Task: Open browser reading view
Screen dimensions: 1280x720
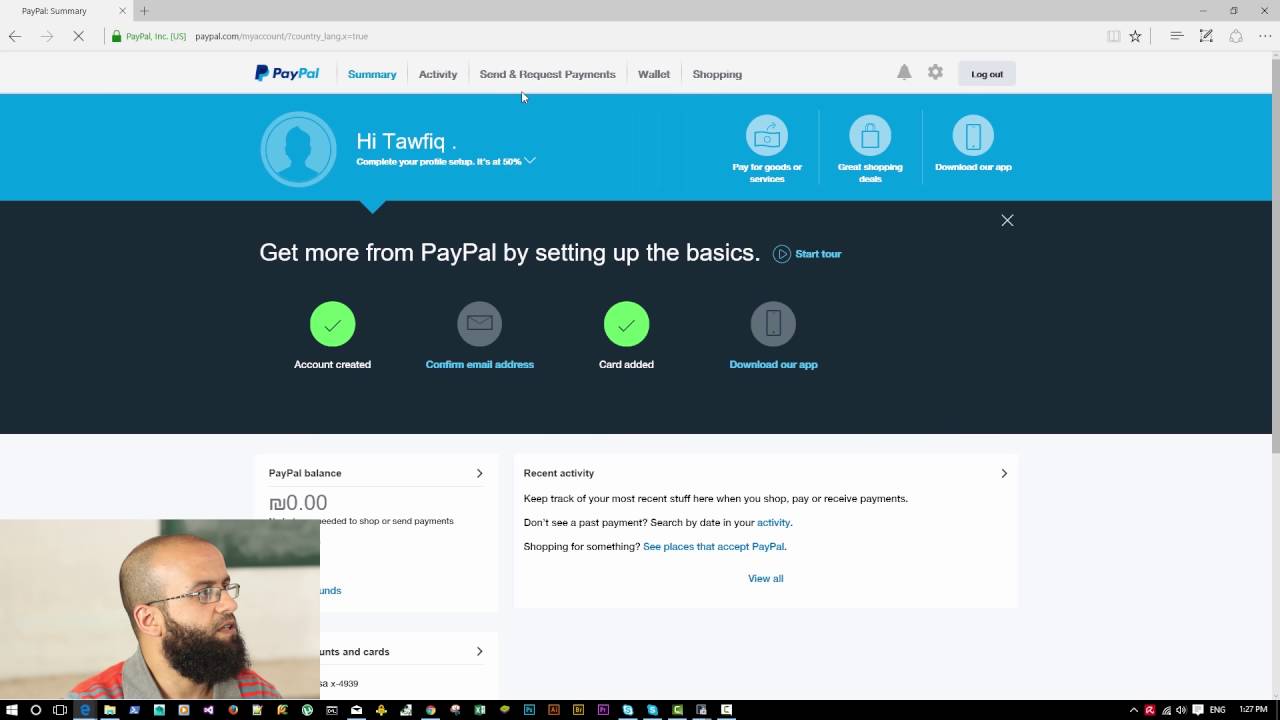Action: pyautogui.click(x=1113, y=36)
